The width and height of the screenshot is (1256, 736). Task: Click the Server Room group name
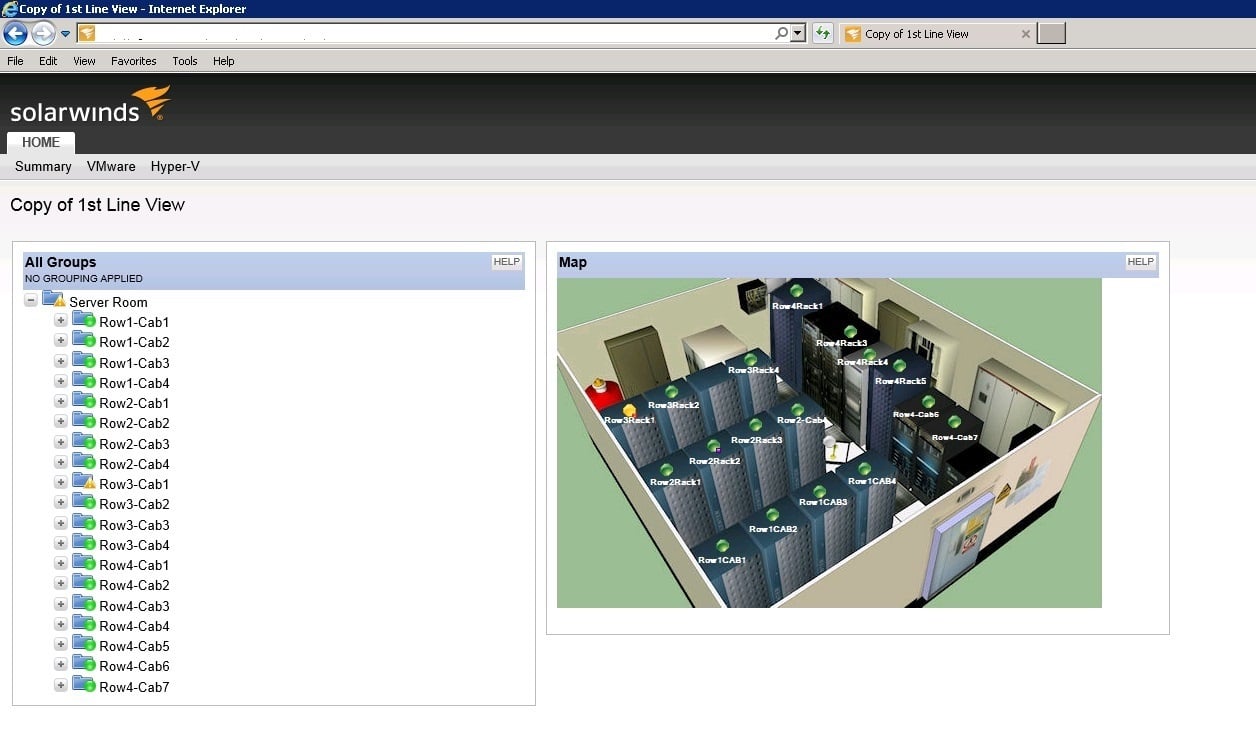[x=108, y=302]
